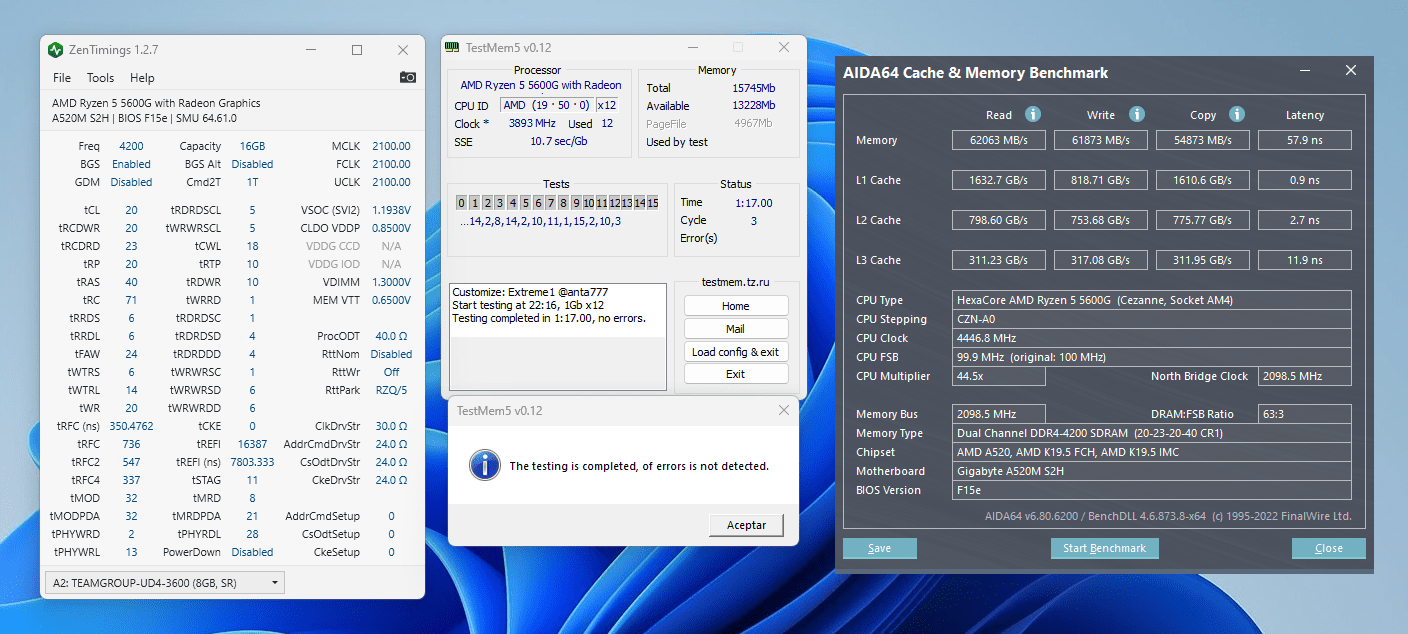
Task: Click the Motherboard field Gigabyte A520M S2H
Action: pos(1152,471)
